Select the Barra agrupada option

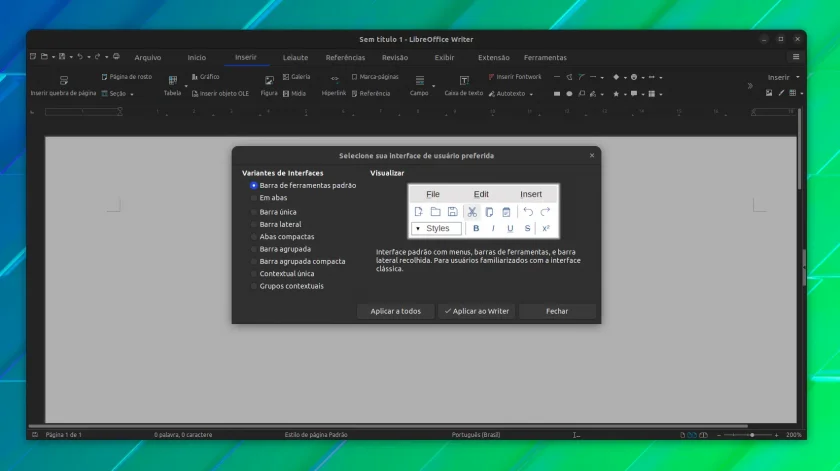point(281,249)
